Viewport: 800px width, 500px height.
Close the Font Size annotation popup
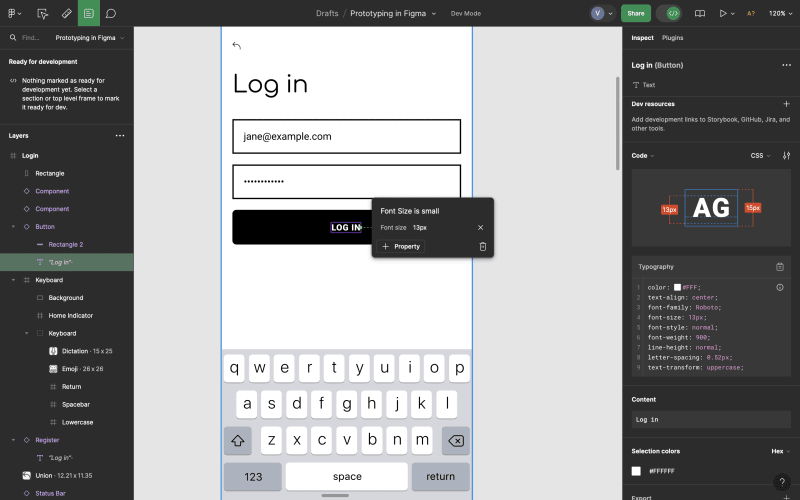click(480, 228)
